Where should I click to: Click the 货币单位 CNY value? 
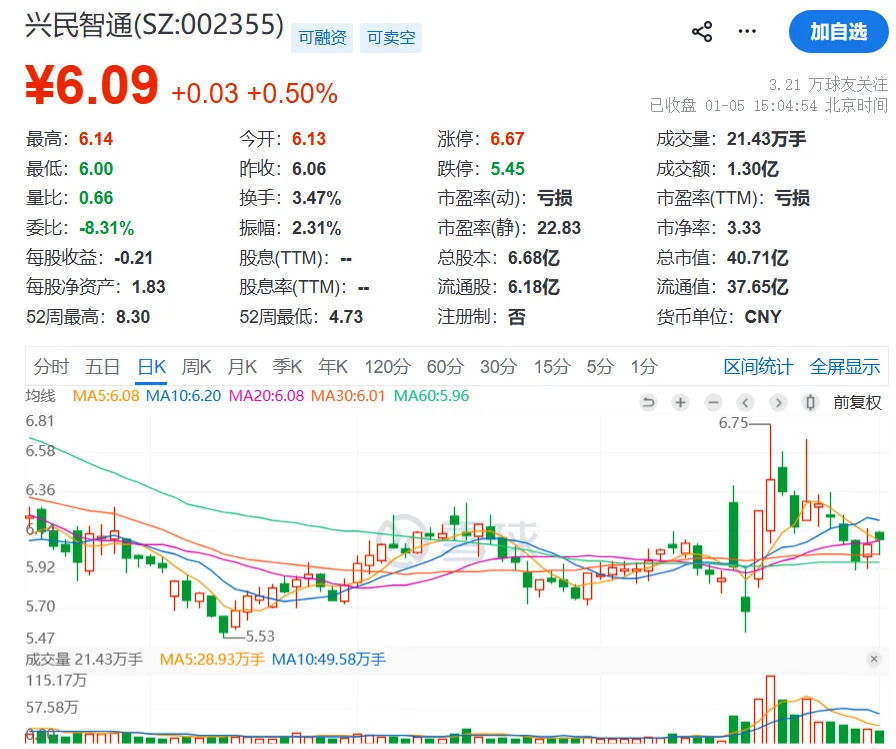763,317
